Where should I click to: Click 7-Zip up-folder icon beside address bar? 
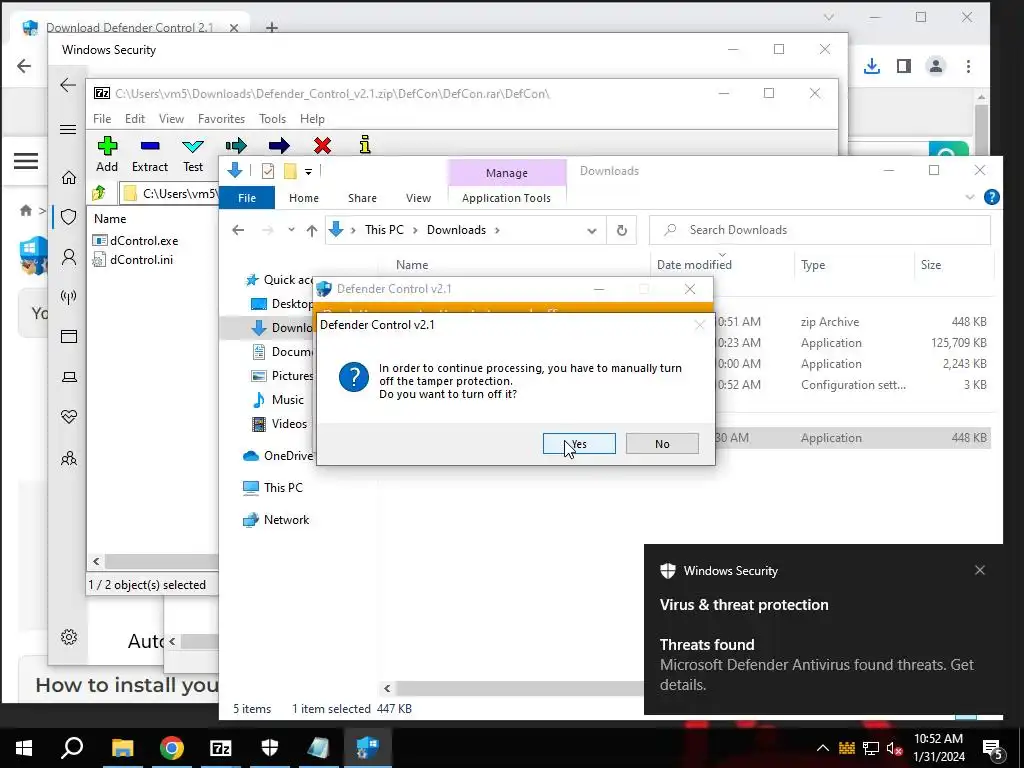[x=99, y=193]
